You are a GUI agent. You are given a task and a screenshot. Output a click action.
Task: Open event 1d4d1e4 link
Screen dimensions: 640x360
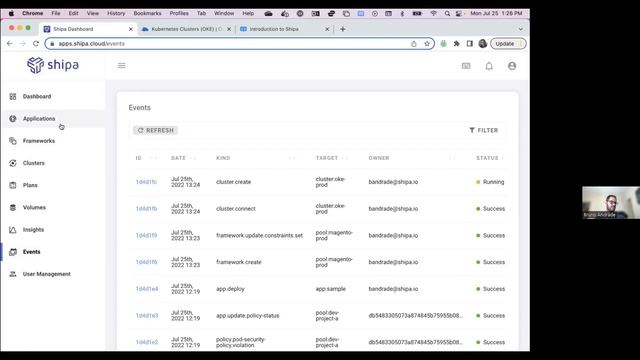pos(147,289)
